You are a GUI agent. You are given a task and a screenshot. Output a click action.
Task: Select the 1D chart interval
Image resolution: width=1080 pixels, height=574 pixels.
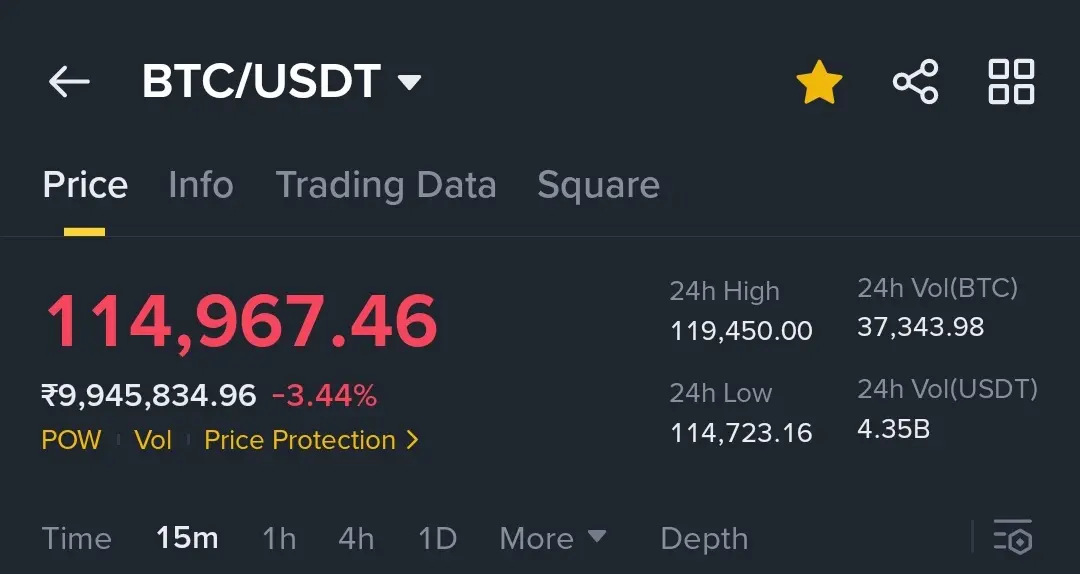[438, 538]
